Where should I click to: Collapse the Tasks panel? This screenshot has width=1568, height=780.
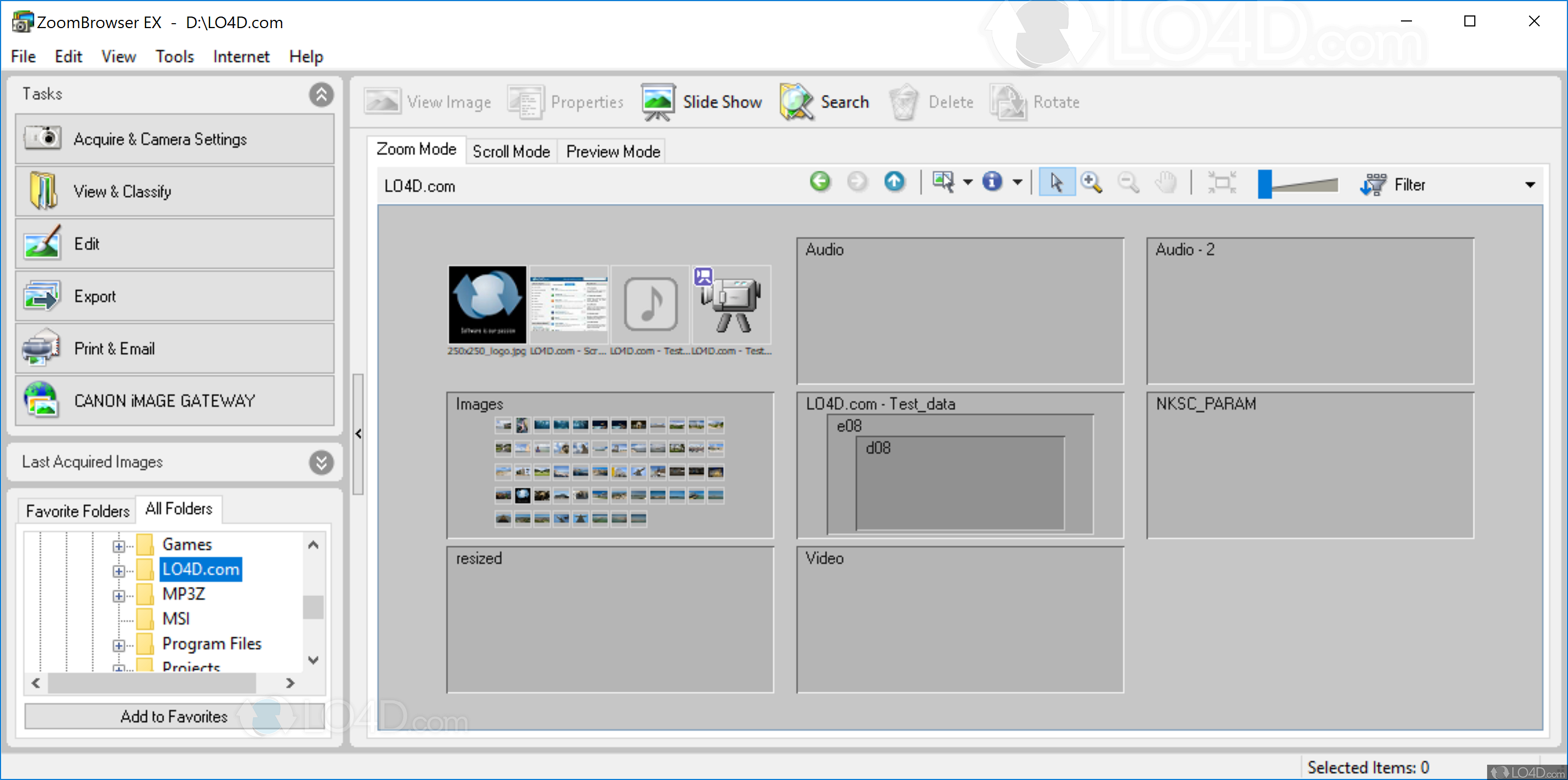tap(321, 94)
